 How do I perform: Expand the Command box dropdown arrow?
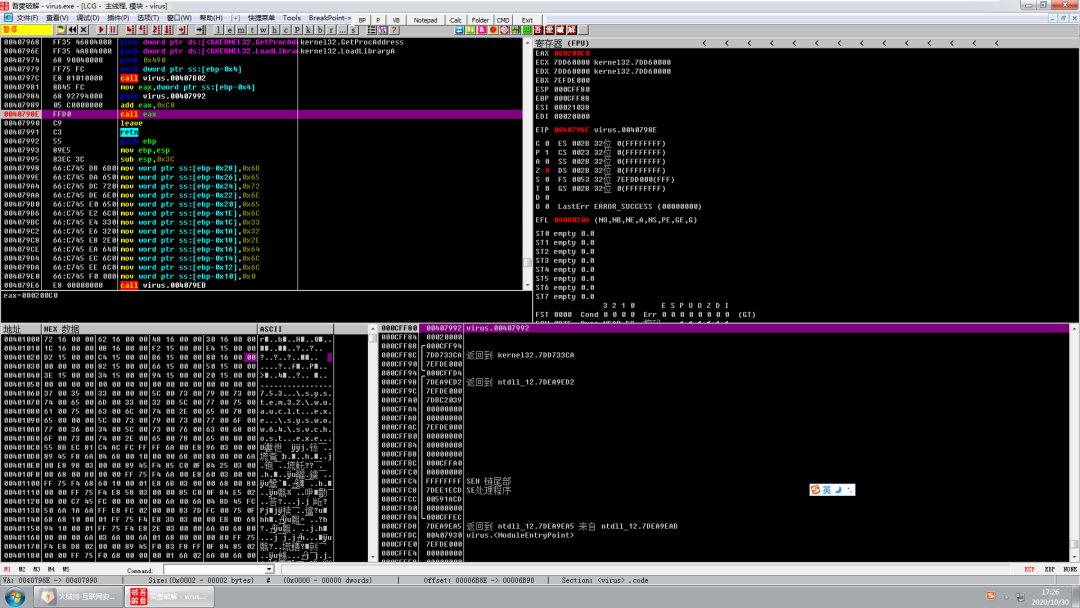tap(269, 569)
